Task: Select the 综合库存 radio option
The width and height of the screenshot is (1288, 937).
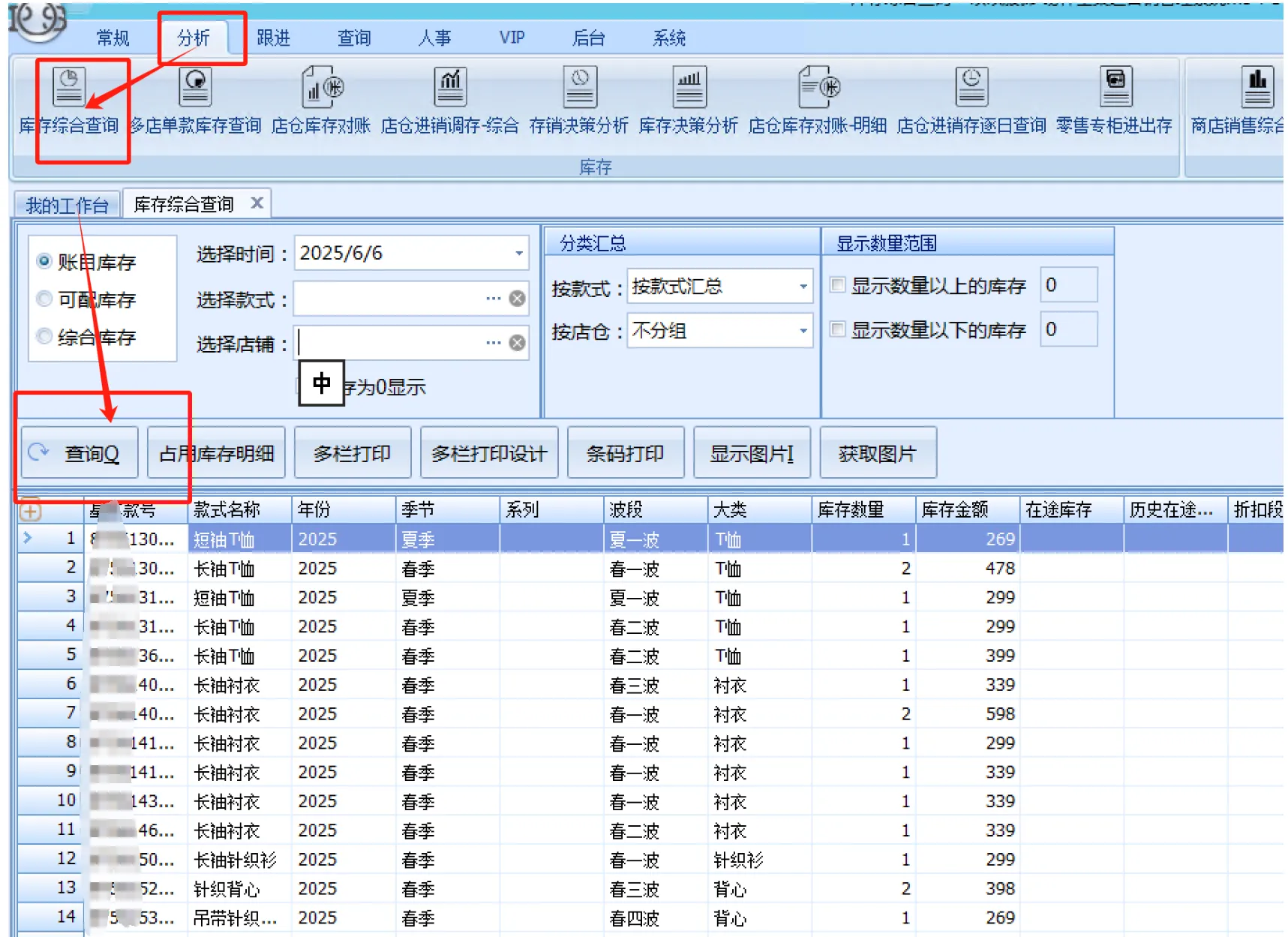Action: pyautogui.click(x=44, y=337)
